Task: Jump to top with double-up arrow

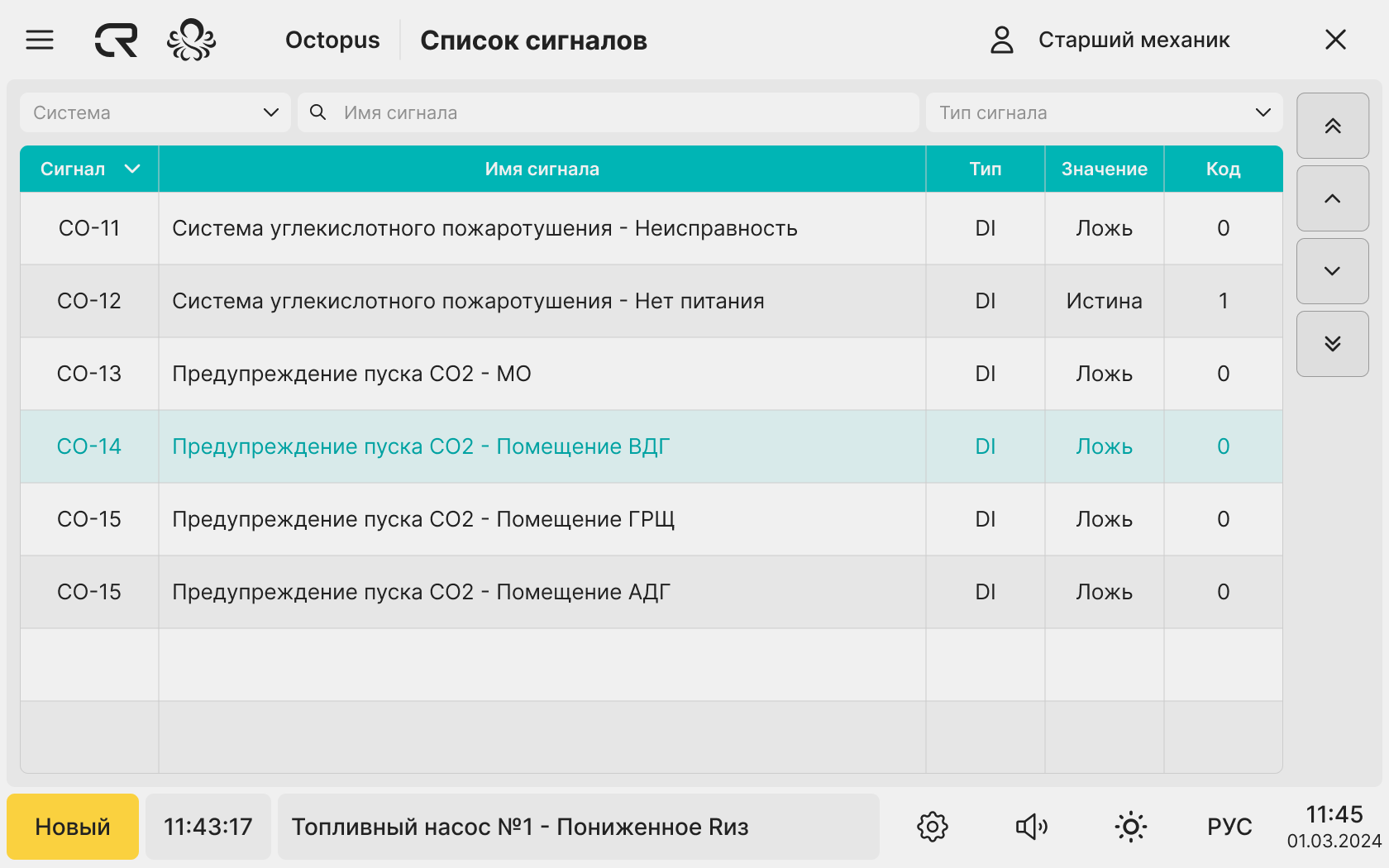Action: pos(1332,126)
